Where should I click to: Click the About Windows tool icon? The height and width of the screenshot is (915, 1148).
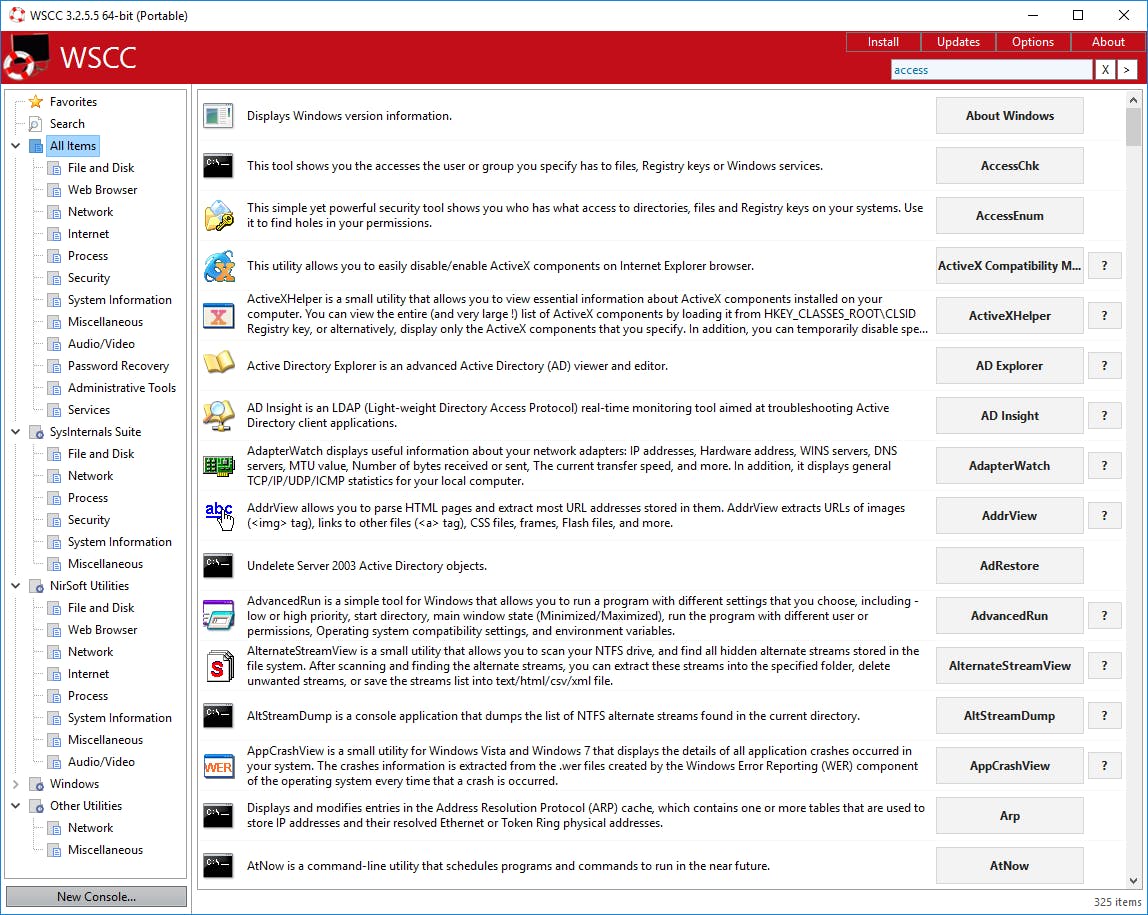218,116
